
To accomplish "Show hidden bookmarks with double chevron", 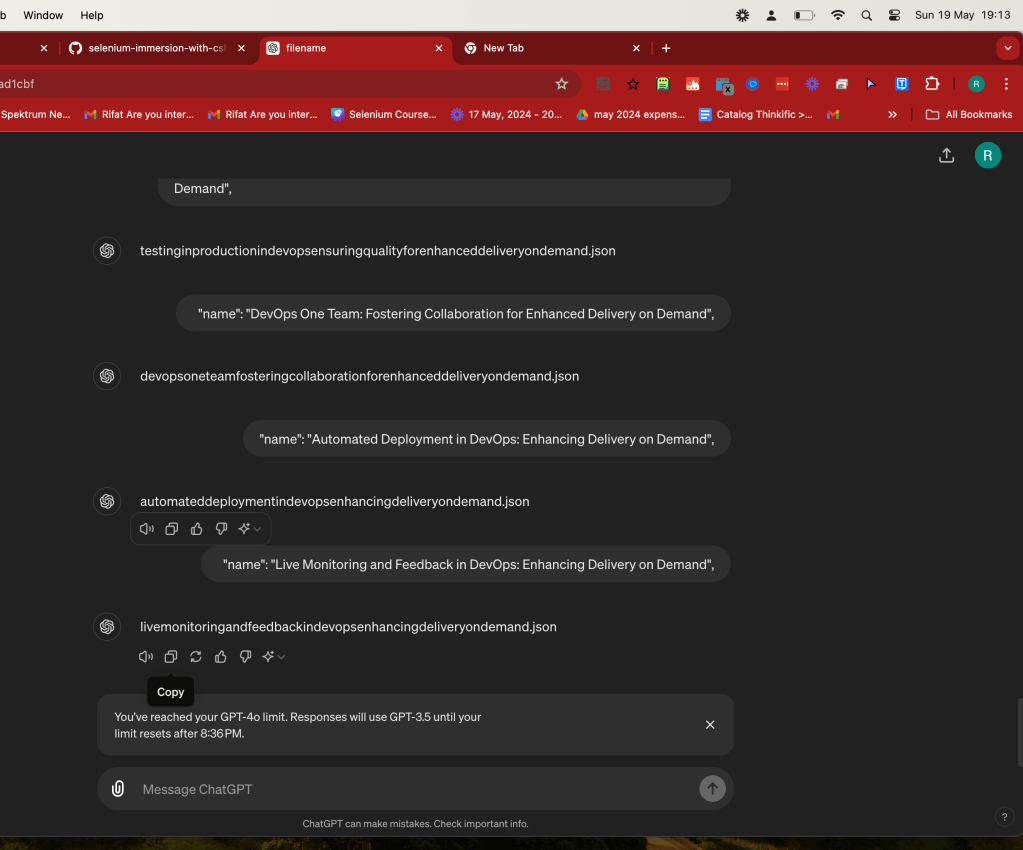I will (x=892, y=114).
